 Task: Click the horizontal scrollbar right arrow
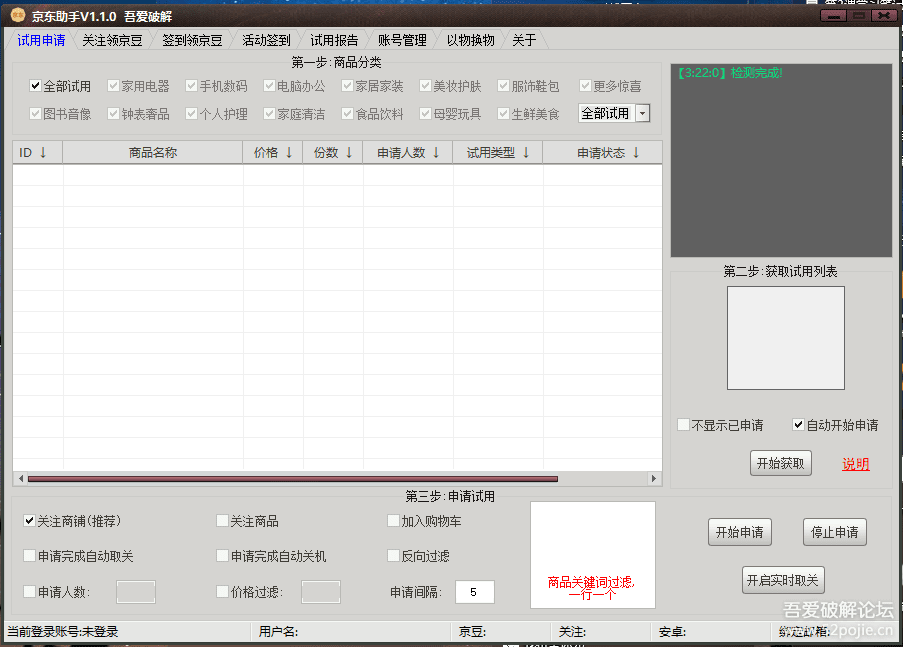[x=654, y=478]
